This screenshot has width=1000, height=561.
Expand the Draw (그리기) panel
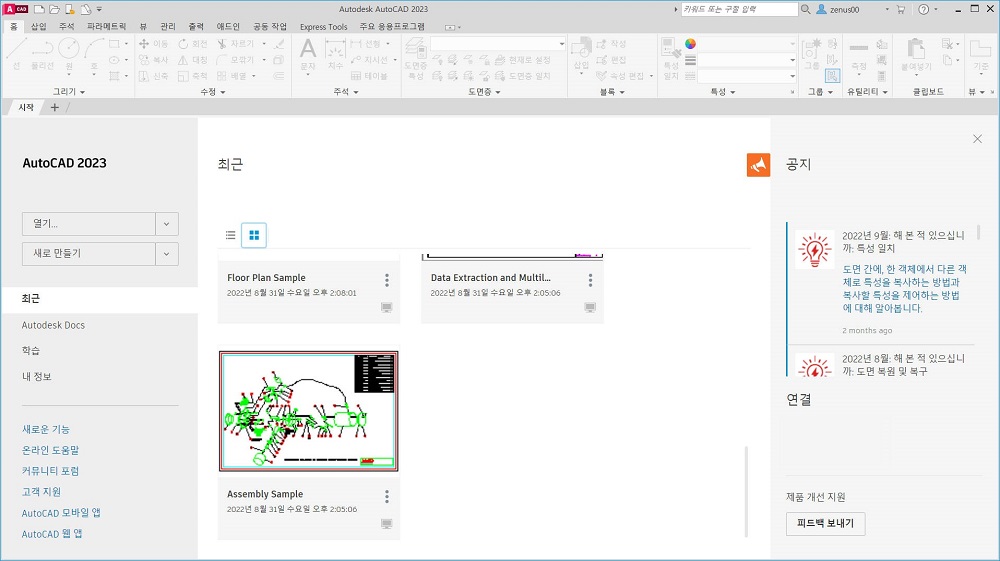click(x=69, y=92)
